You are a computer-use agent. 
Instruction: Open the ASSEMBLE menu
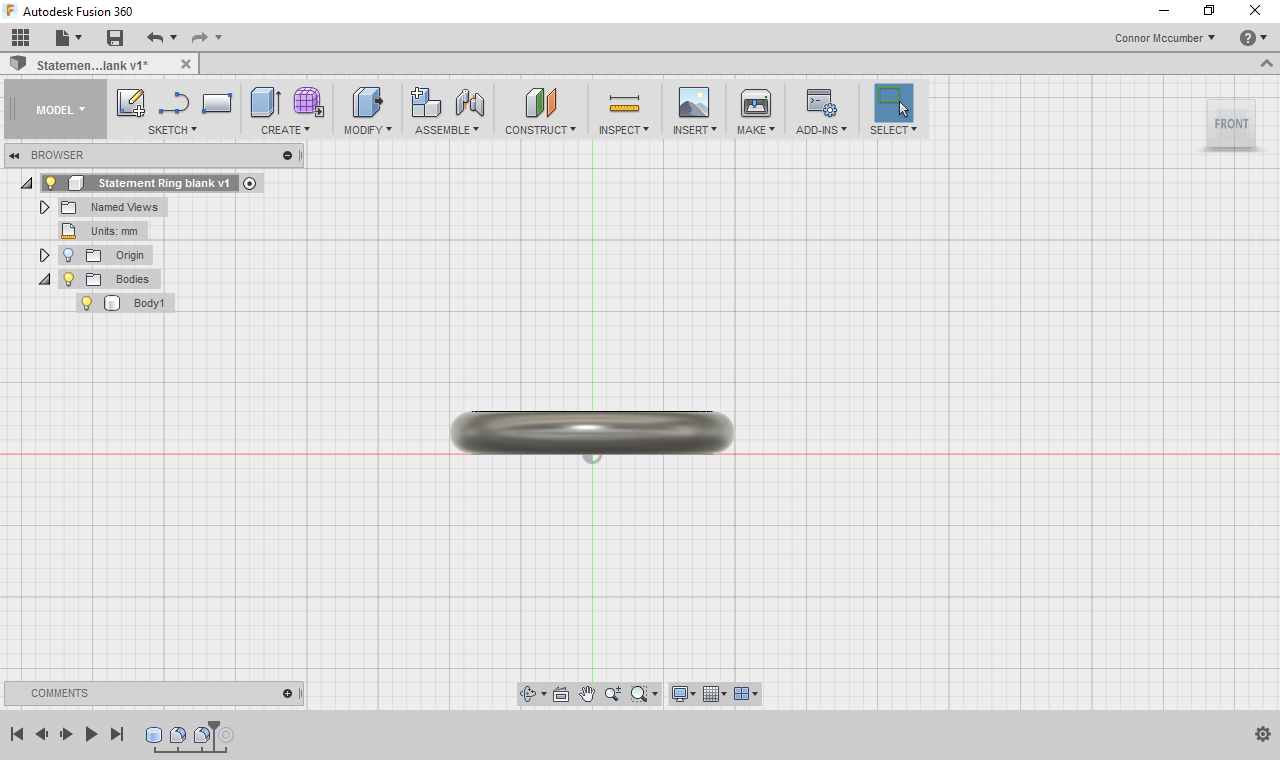point(447,130)
